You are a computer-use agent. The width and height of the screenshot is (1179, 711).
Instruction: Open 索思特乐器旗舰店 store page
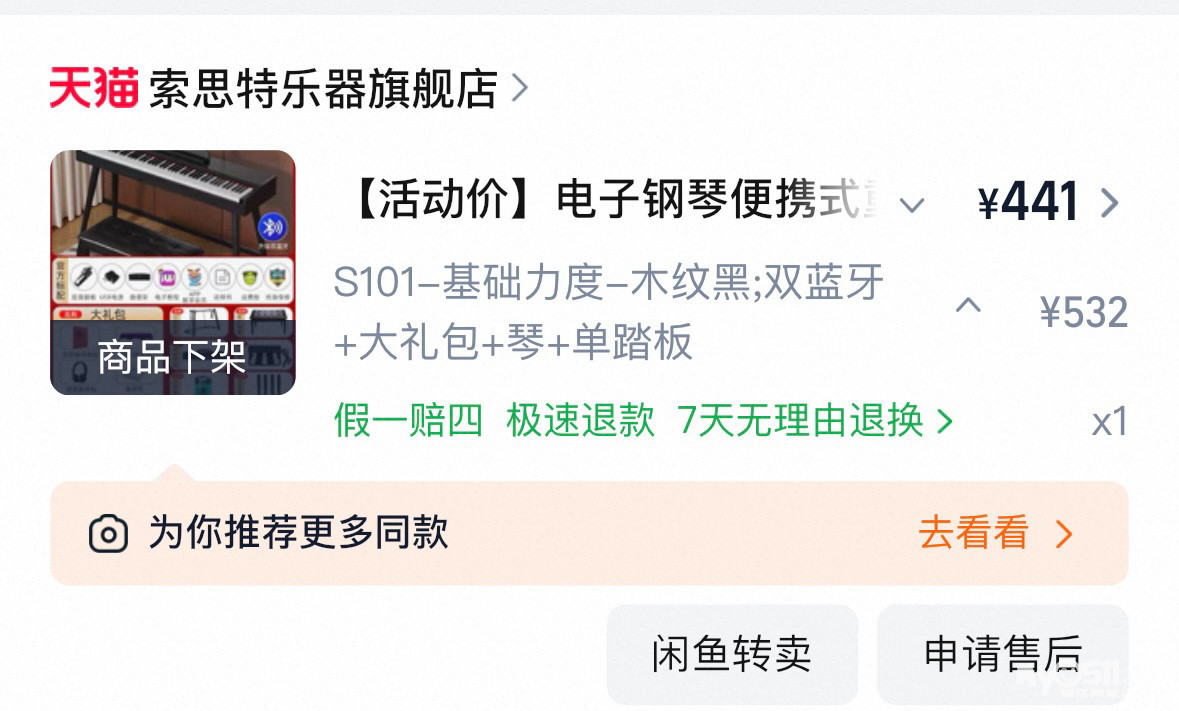[x=323, y=89]
